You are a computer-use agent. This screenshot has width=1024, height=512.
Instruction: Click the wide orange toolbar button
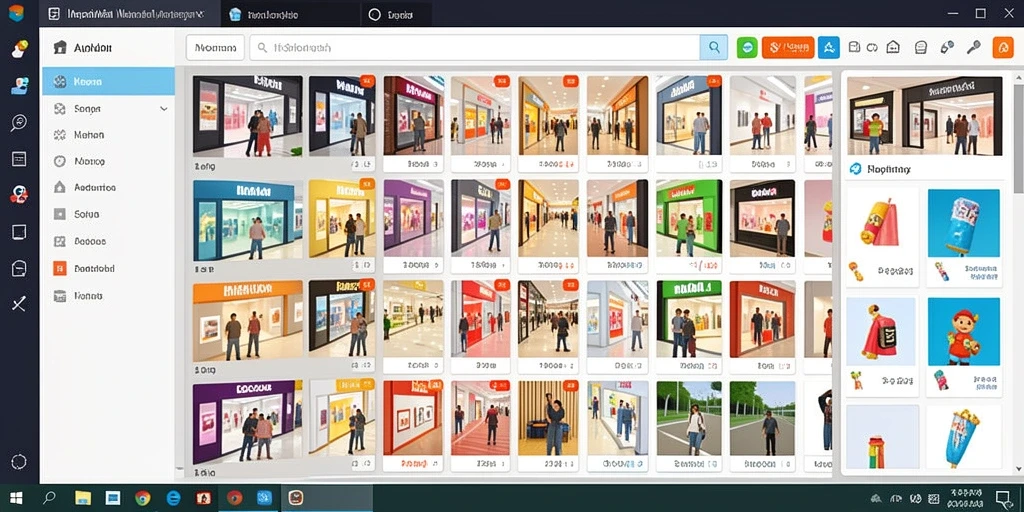click(788, 47)
